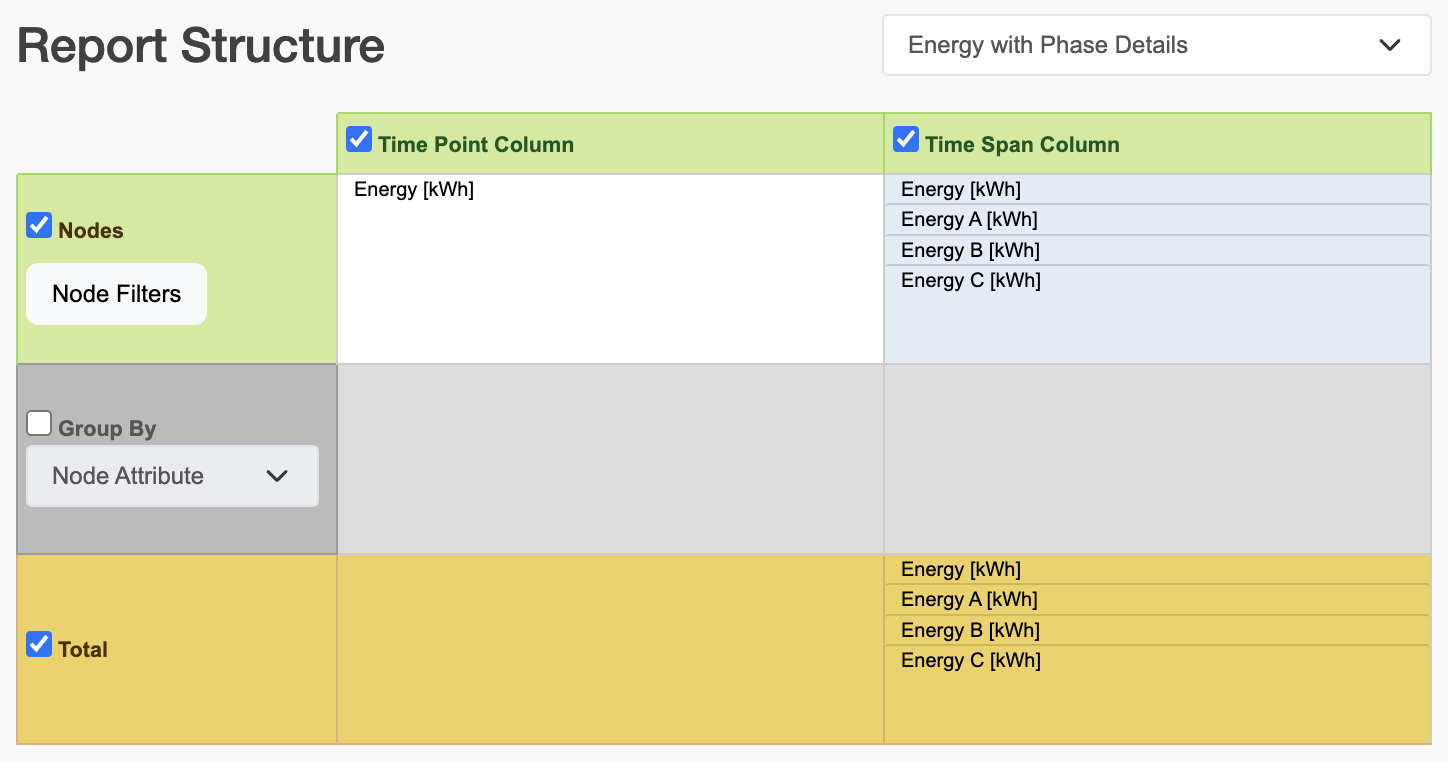Select Energy C [kWh] in Total row
This screenshot has width=1448, height=762.
pos(970,660)
